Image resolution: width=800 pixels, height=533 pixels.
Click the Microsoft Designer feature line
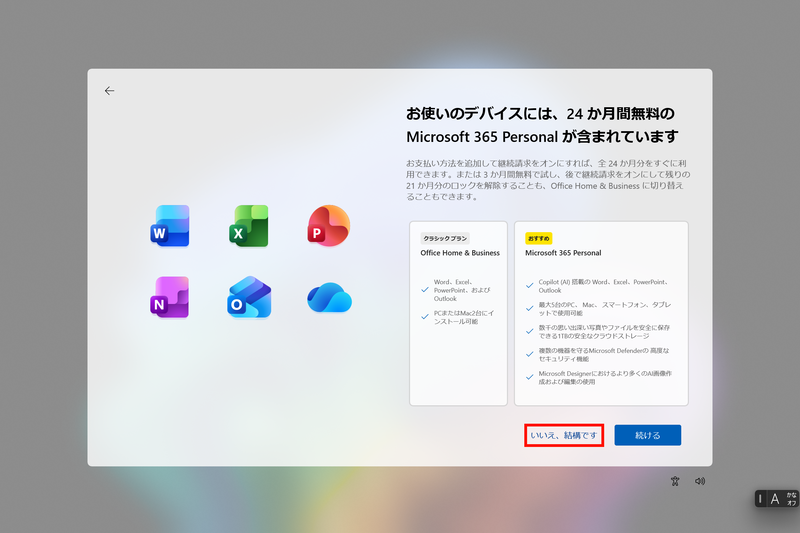(605, 377)
